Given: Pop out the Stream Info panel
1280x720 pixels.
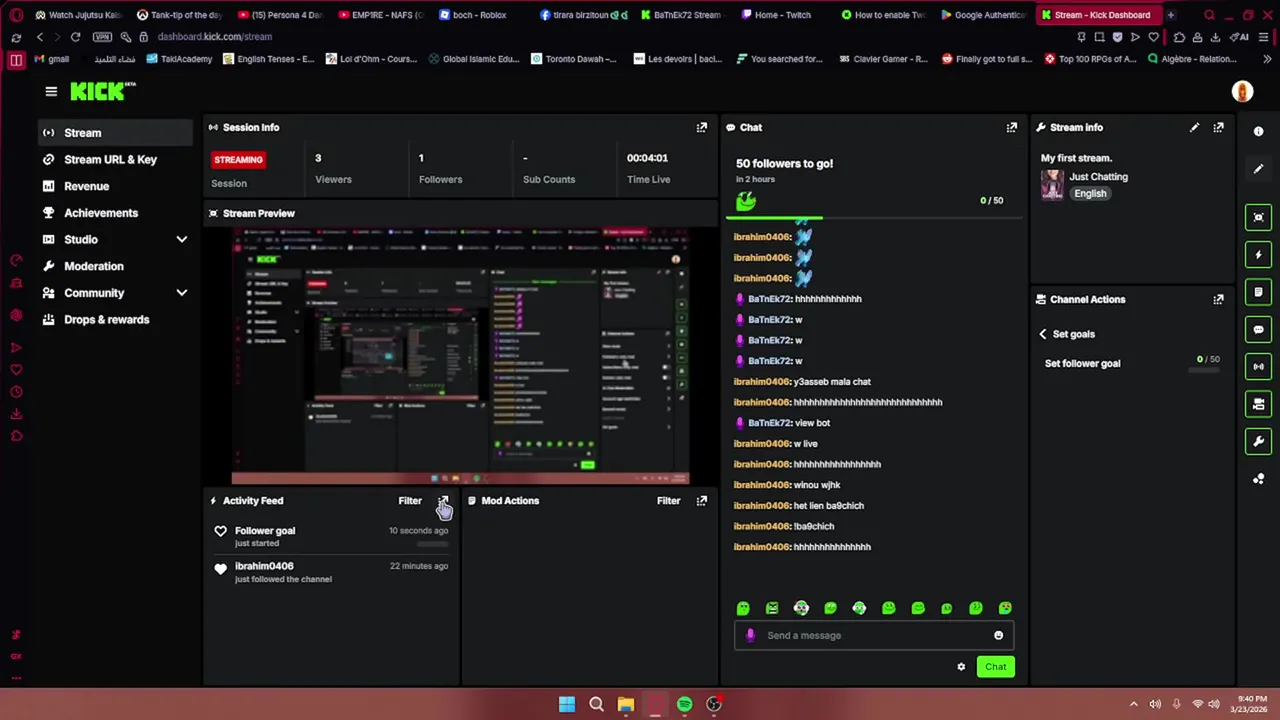Looking at the screenshot, I should (1218, 127).
